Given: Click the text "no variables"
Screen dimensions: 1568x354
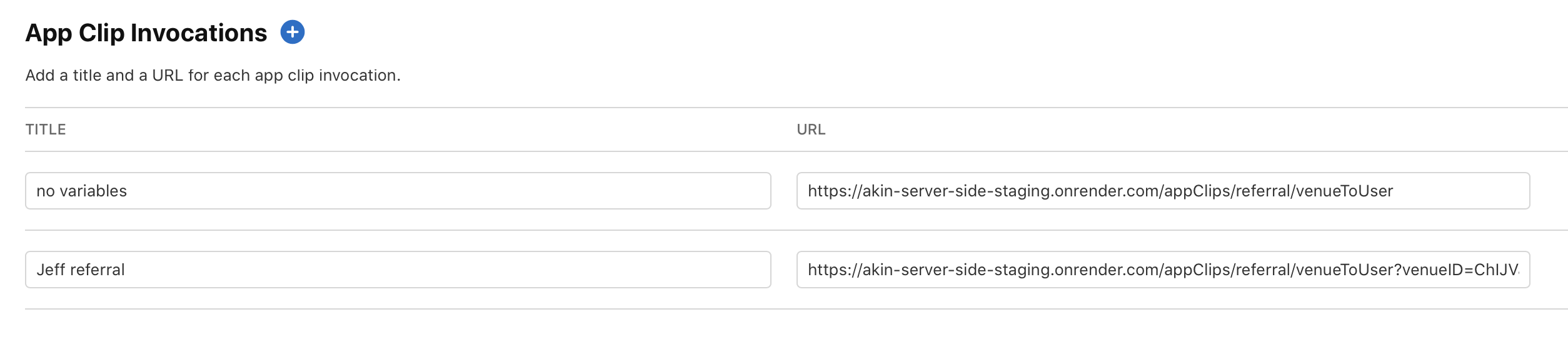Looking at the screenshot, I should 82,191.
